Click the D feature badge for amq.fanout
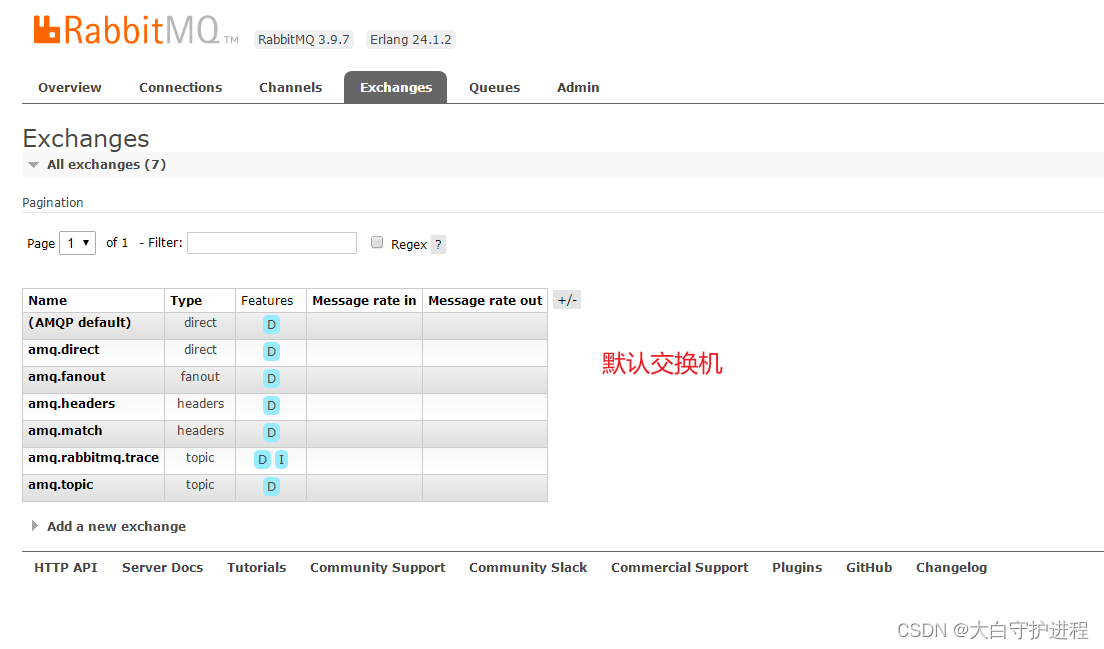 click(x=271, y=379)
